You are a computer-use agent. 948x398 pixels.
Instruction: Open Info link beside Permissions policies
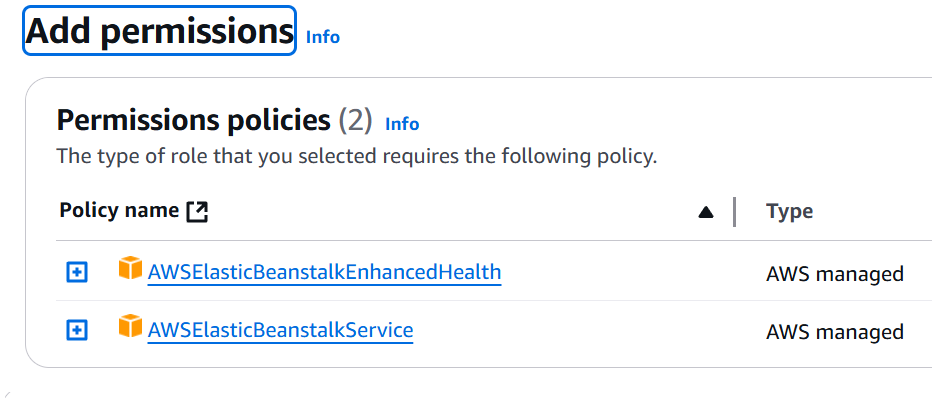coord(402,124)
